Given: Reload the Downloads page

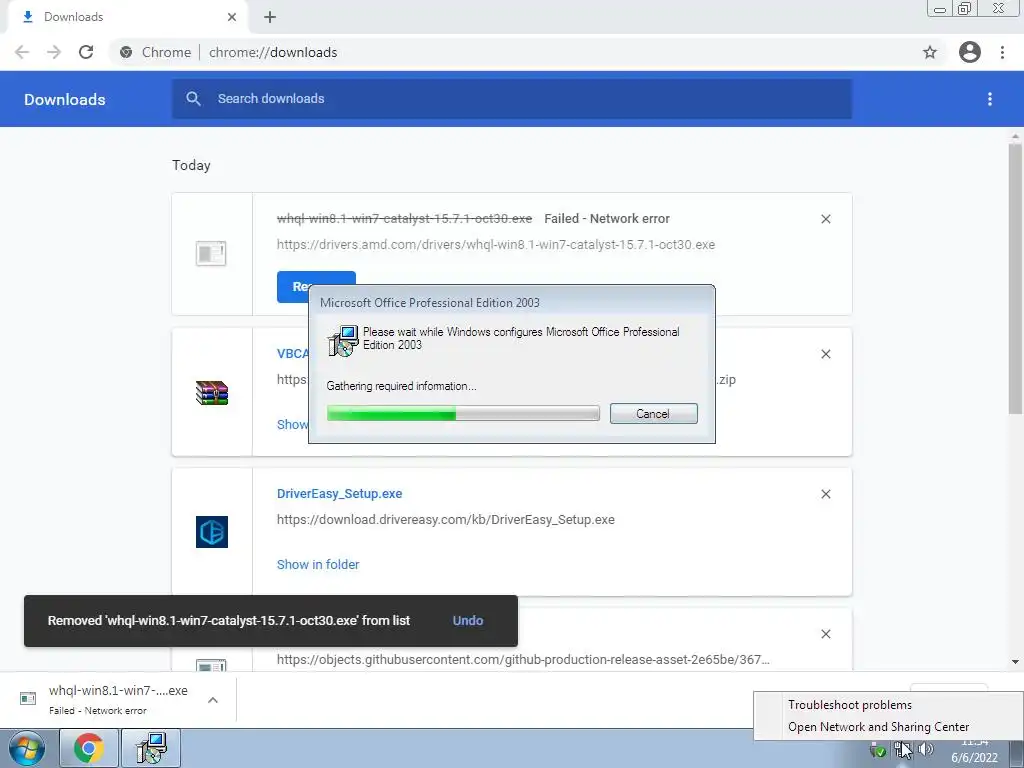Looking at the screenshot, I should (86, 52).
